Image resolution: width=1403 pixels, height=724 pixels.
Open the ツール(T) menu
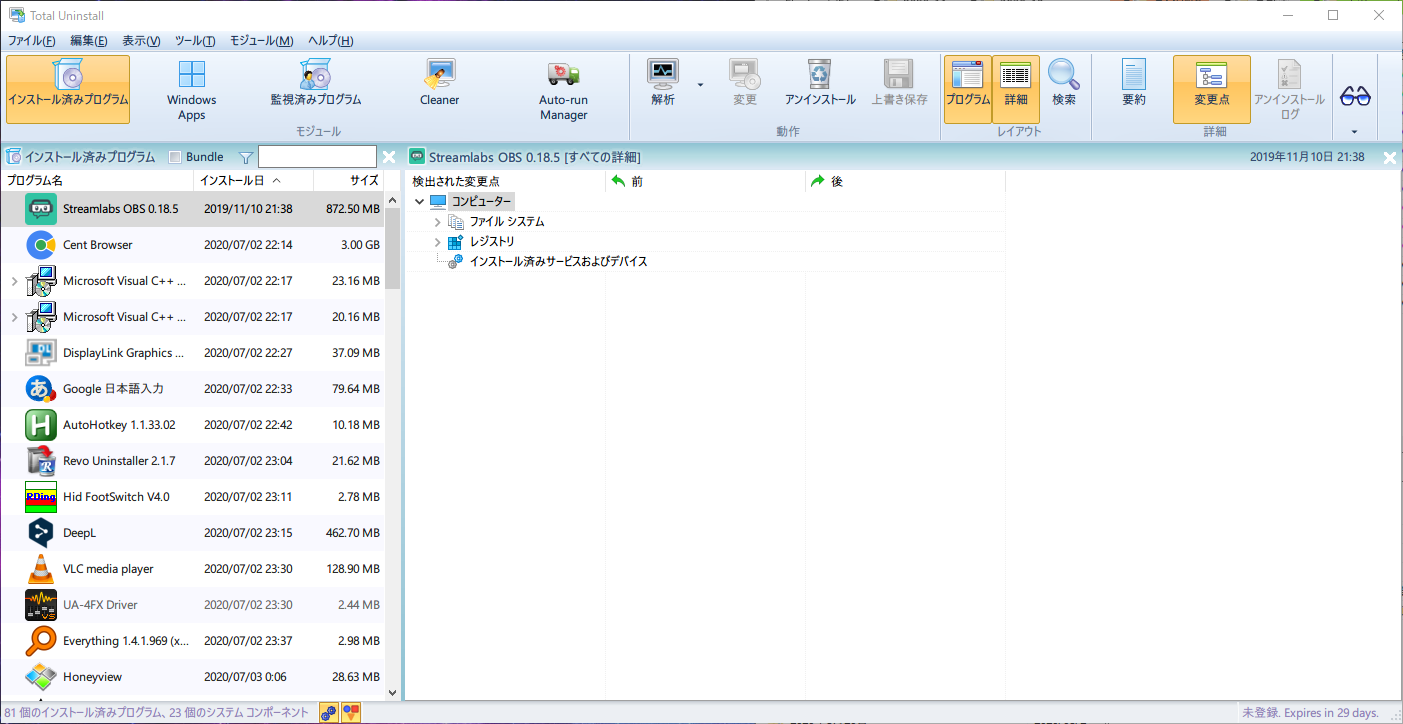coord(195,41)
